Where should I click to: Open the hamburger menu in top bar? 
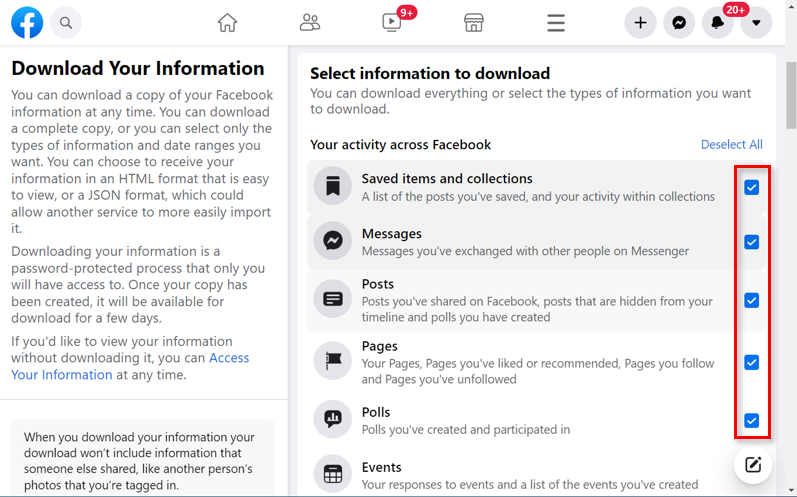click(x=556, y=23)
